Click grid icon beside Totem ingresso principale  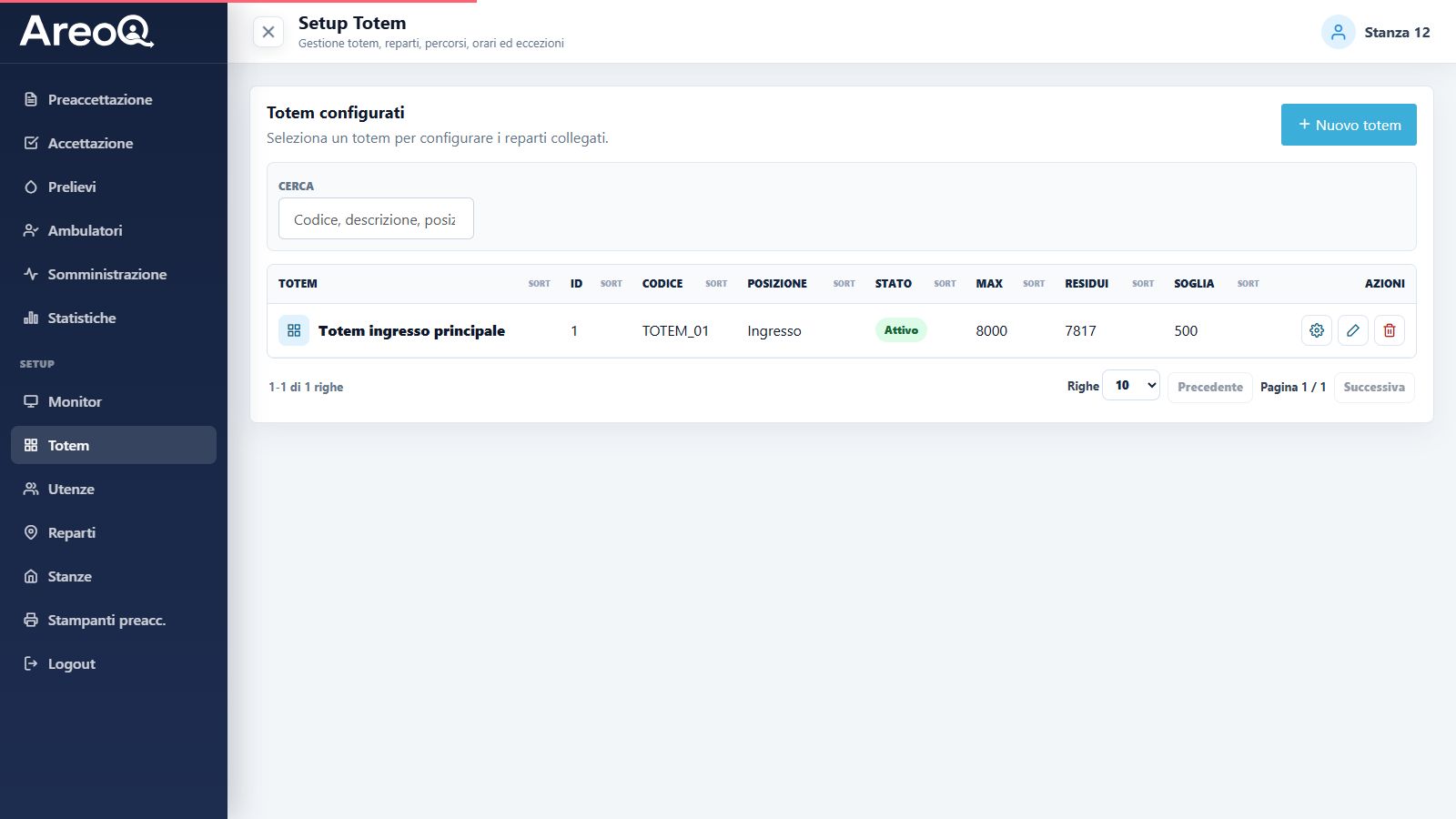[x=294, y=330]
